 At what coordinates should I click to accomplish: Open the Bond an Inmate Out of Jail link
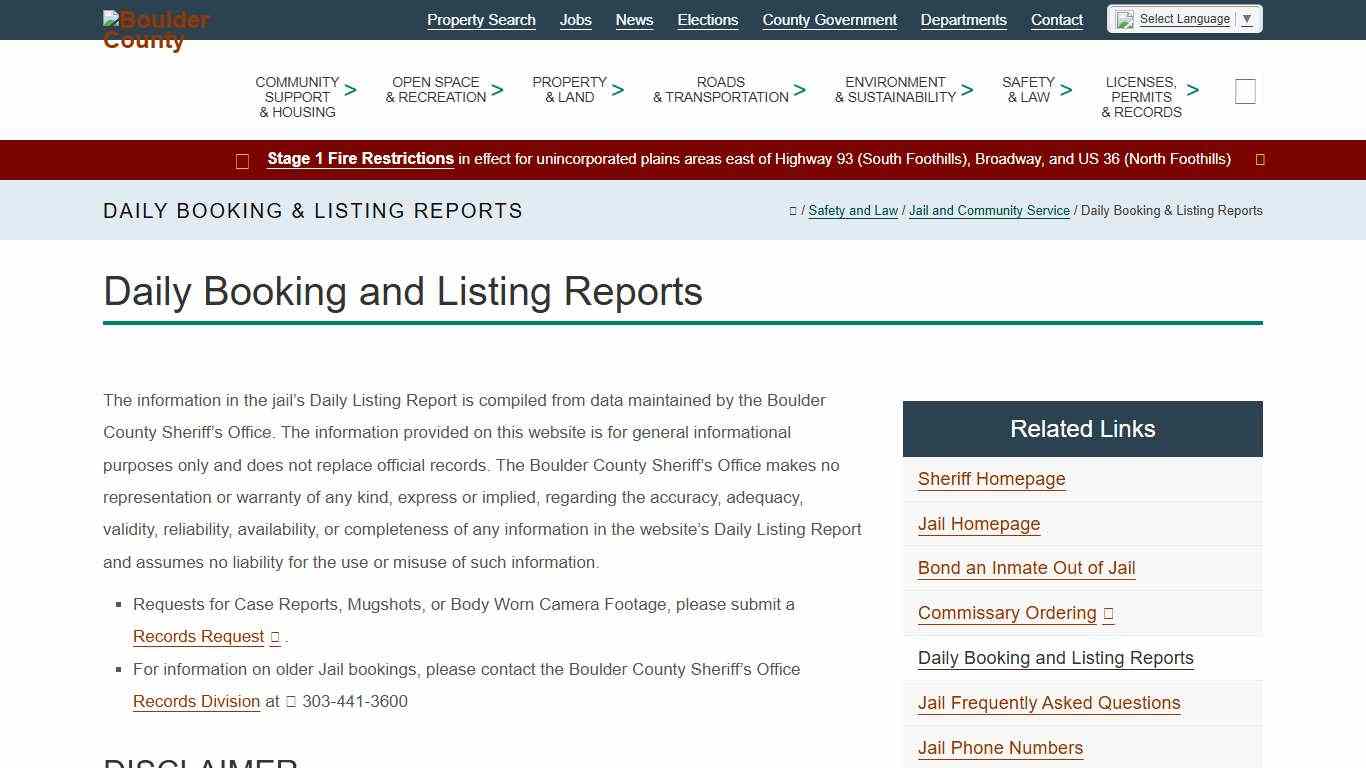(1026, 568)
